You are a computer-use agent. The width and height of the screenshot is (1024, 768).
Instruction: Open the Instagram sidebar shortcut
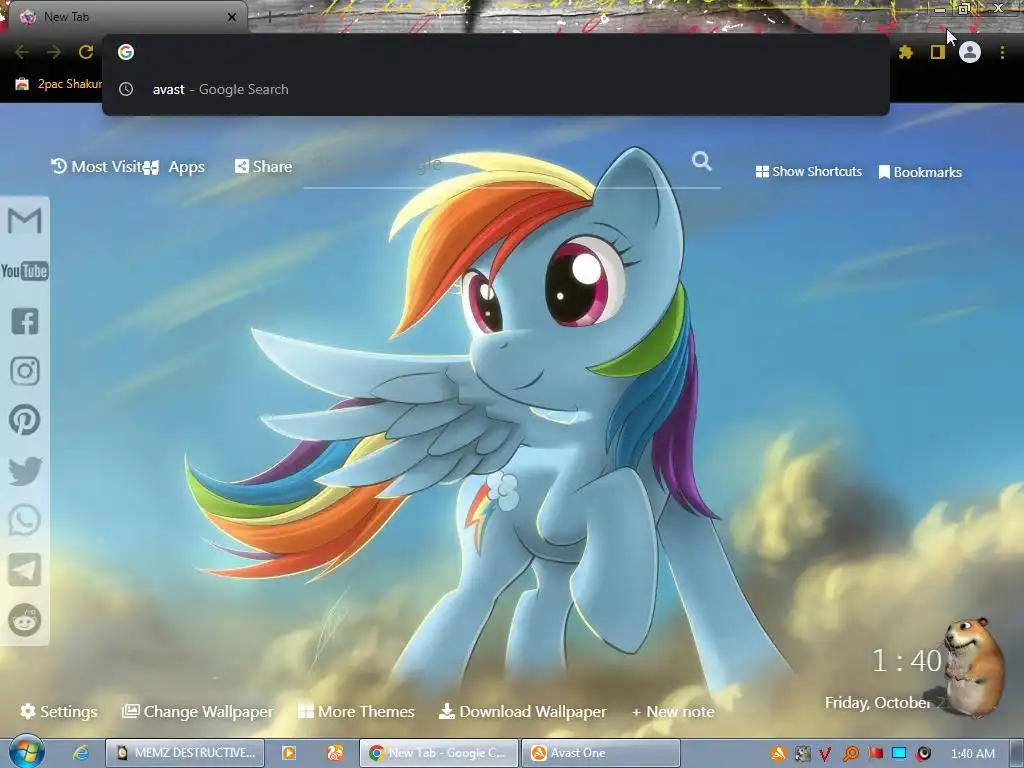coord(25,371)
